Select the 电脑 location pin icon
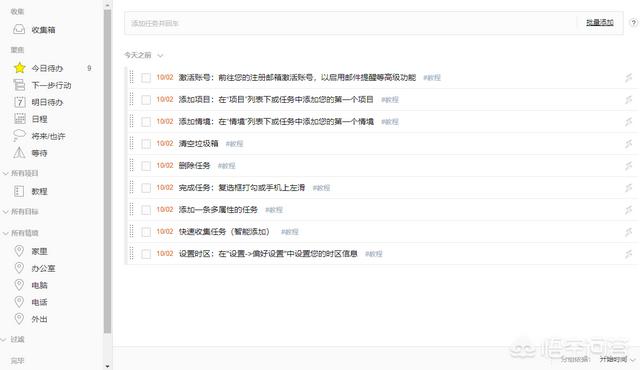This screenshot has height=370, width=640. [x=19, y=285]
